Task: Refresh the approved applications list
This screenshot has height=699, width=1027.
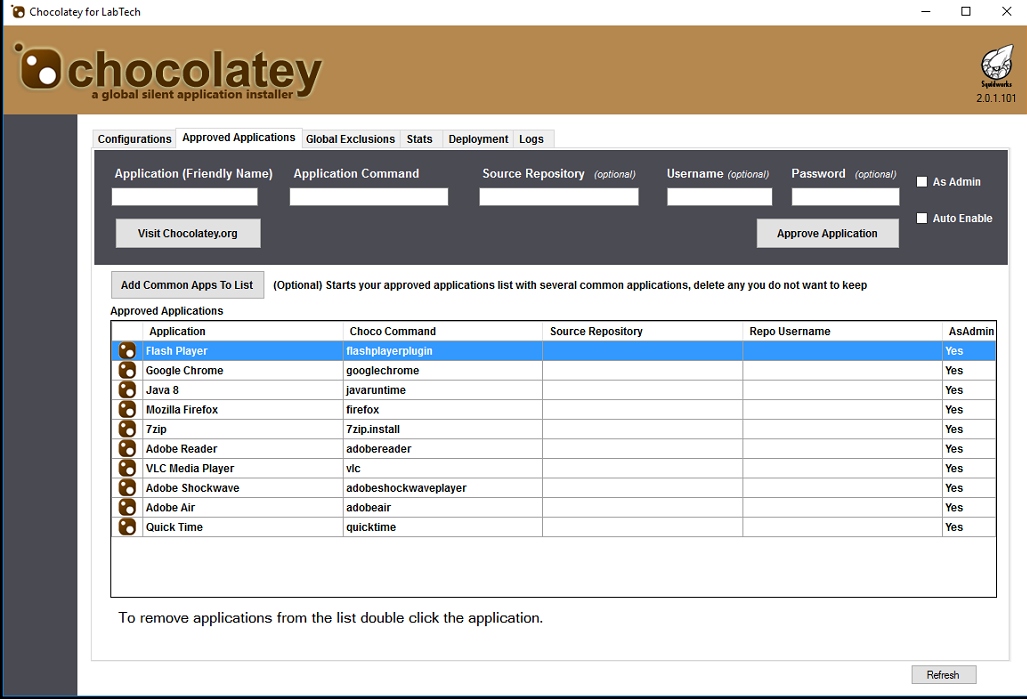Action: click(x=943, y=675)
